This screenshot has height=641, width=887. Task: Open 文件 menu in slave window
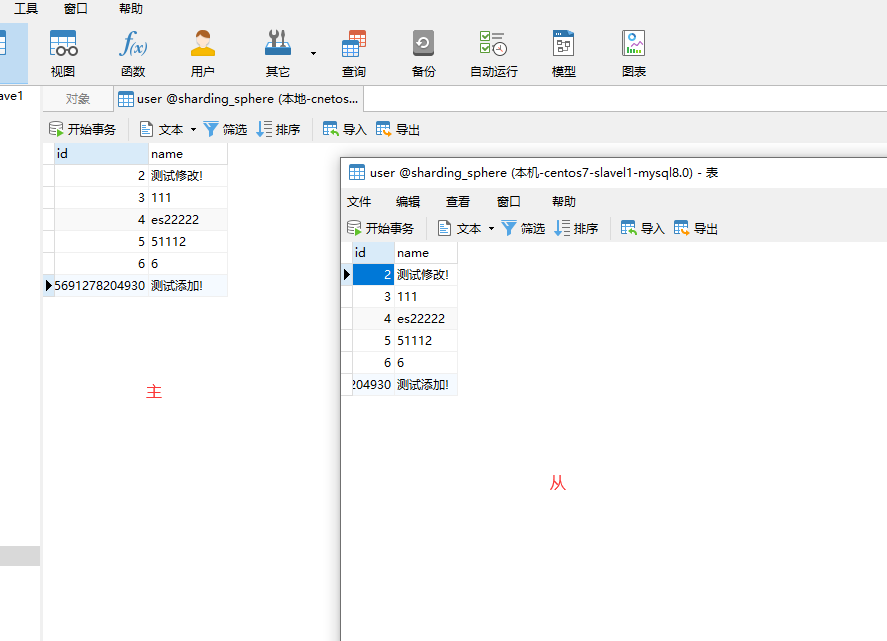pyautogui.click(x=359, y=201)
